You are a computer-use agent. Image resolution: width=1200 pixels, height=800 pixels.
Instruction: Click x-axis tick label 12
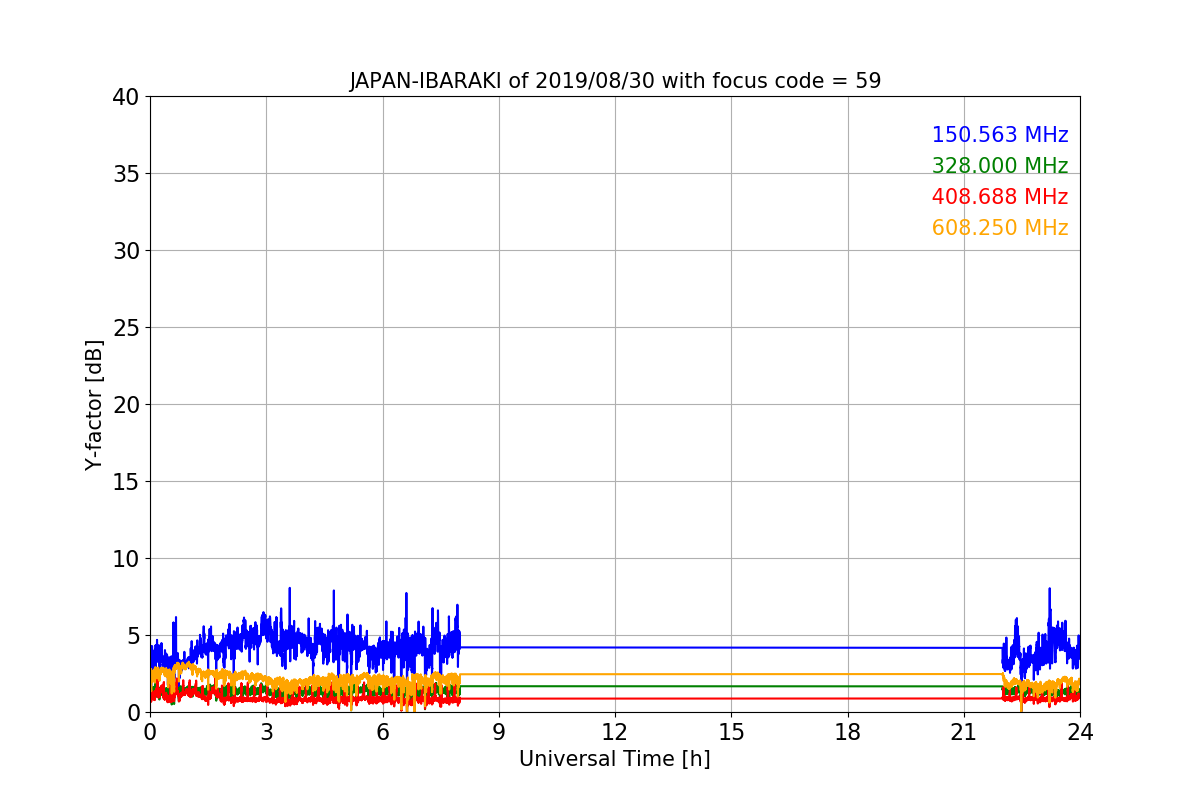tap(615, 732)
